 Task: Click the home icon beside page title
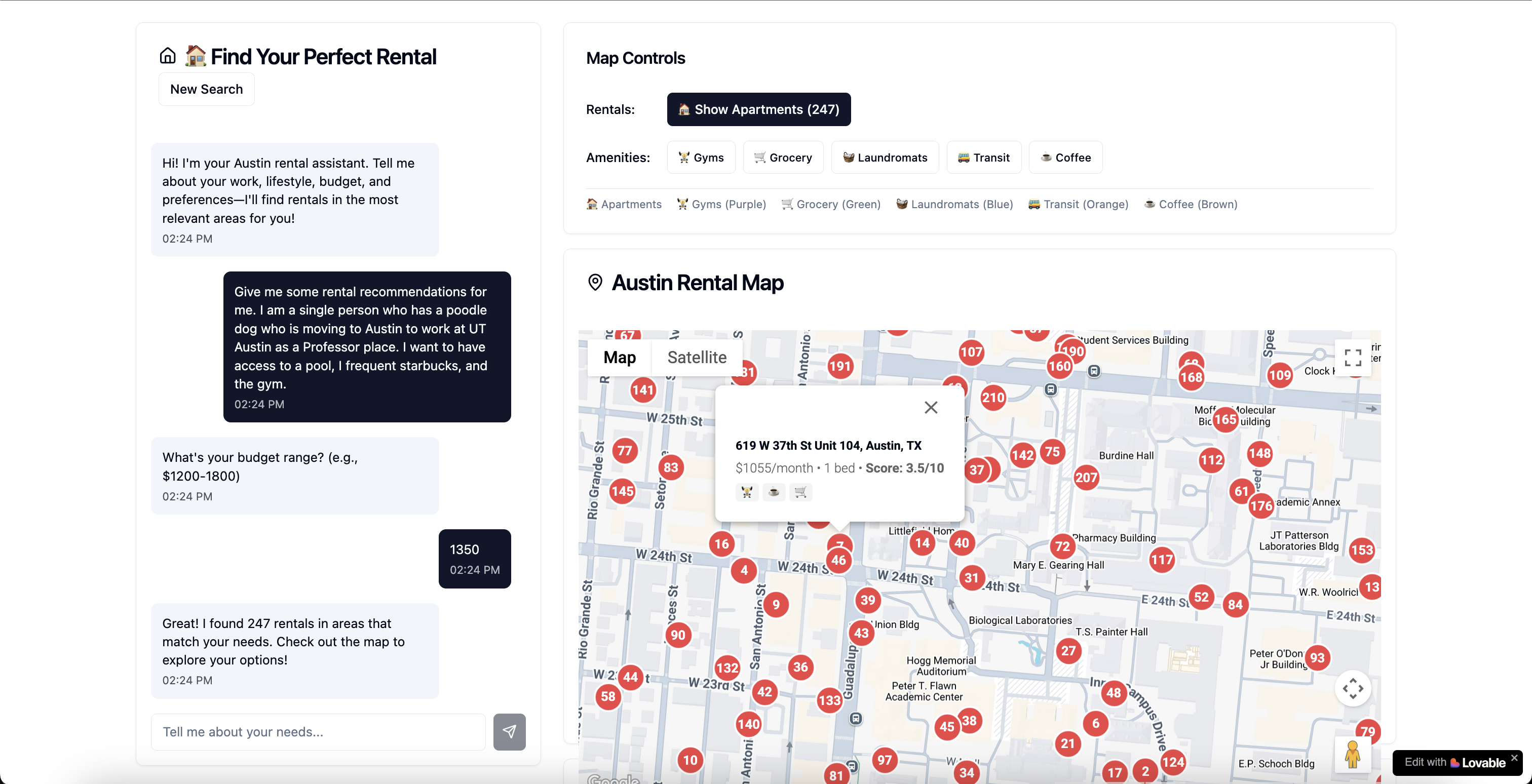coord(168,56)
